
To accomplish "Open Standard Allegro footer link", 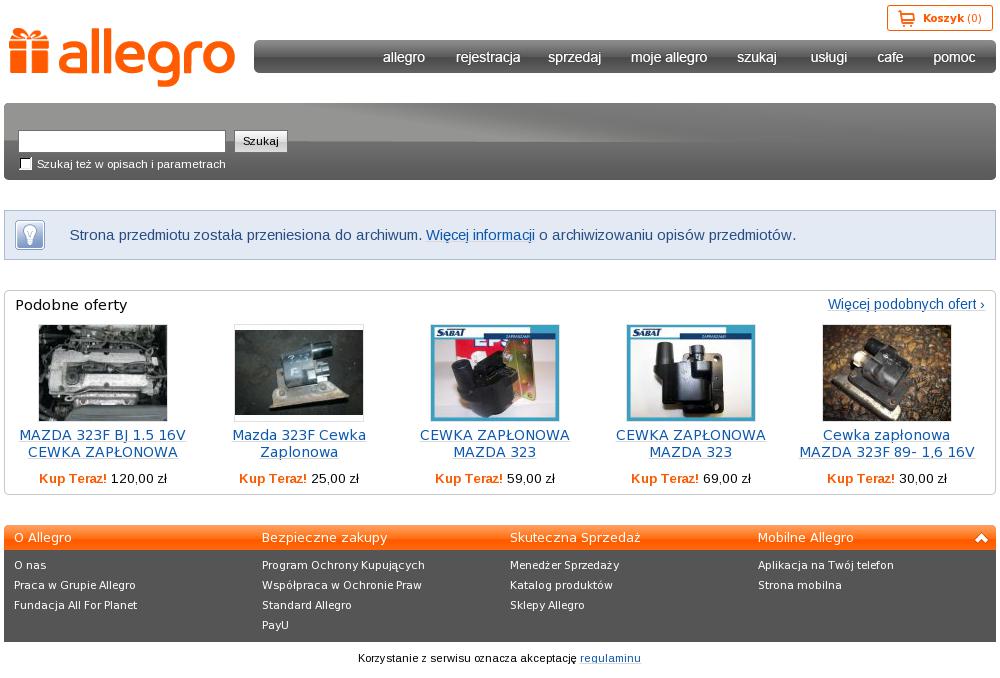I will 307,605.
